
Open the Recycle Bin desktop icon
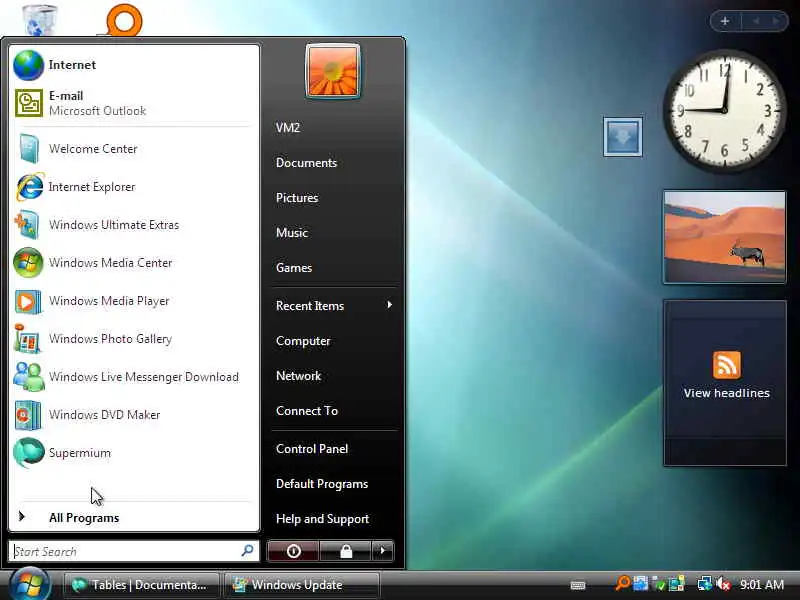point(40,19)
